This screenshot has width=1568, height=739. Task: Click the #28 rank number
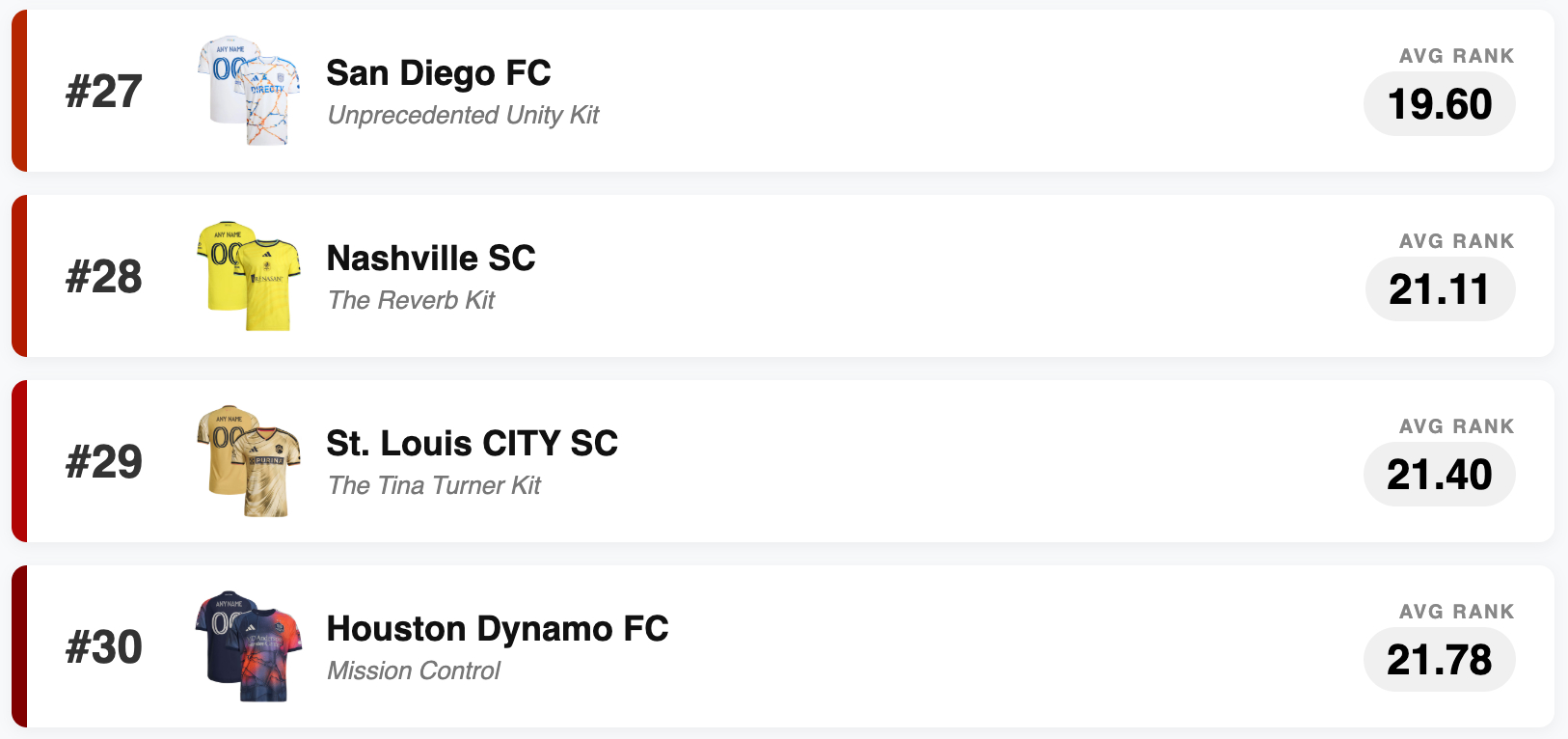tap(104, 277)
